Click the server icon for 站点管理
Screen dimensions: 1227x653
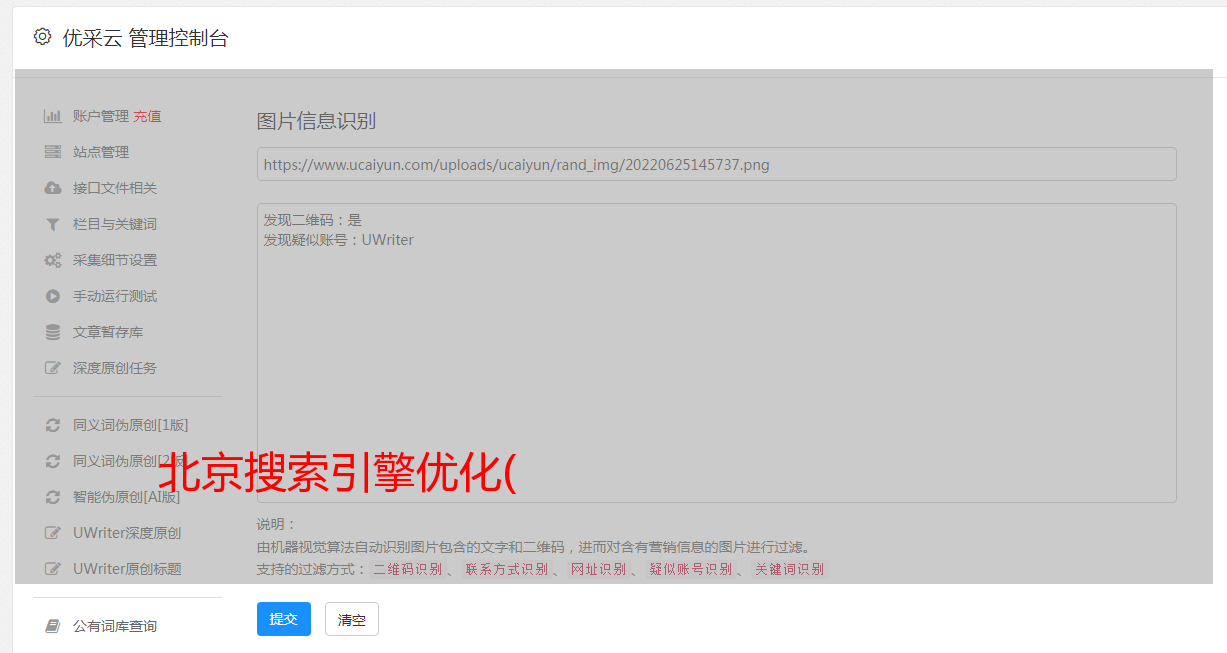(53, 152)
